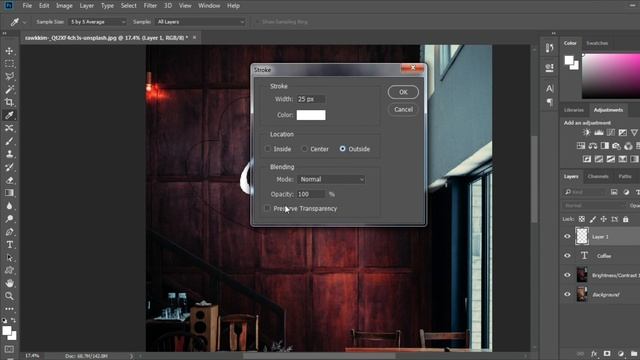Select the Dodge tool
640x360 pixels.
(x=9, y=219)
